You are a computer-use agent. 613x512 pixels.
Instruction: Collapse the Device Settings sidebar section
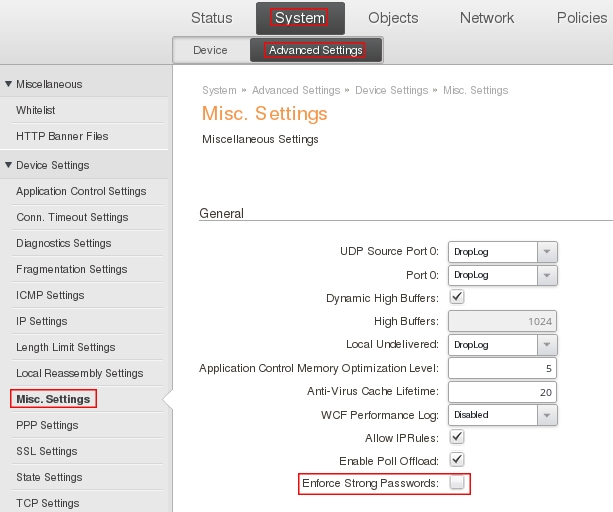(9, 165)
